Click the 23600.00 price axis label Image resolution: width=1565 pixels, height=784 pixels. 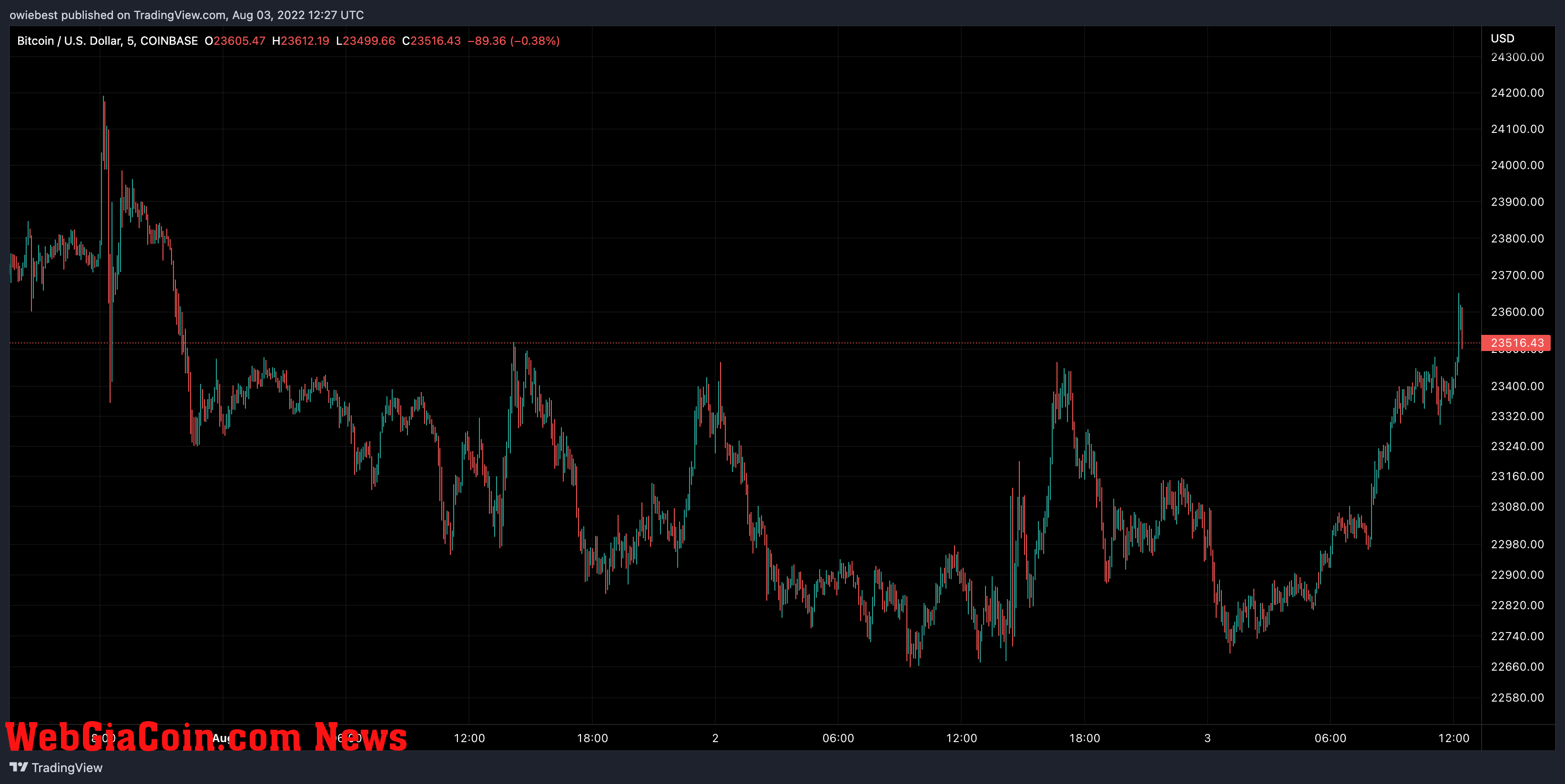click(x=1517, y=312)
